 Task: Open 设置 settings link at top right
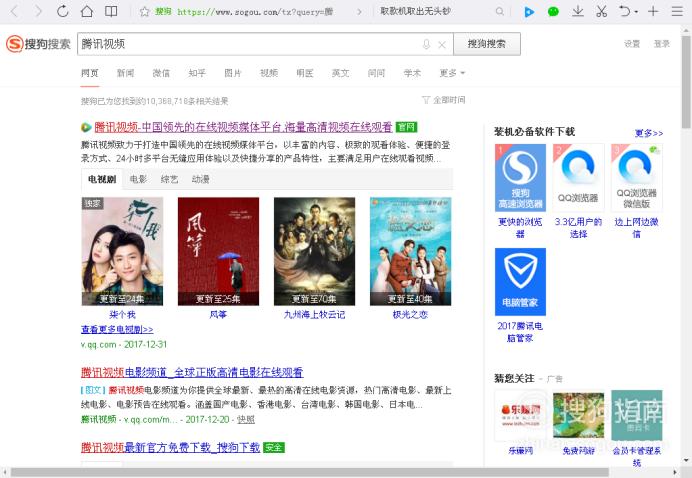[632, 44]
